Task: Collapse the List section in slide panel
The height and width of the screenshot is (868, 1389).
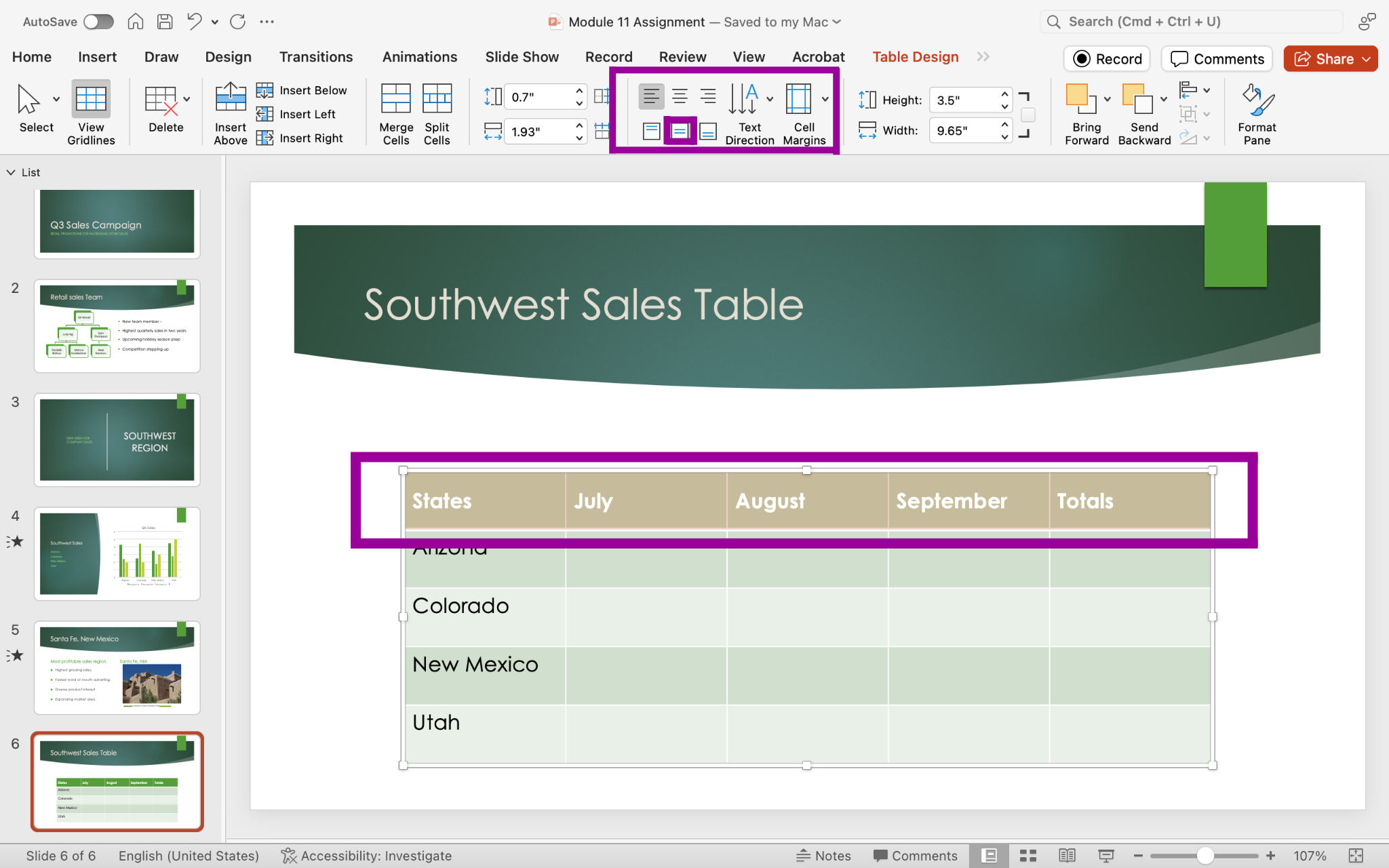Action: [11, 172]
